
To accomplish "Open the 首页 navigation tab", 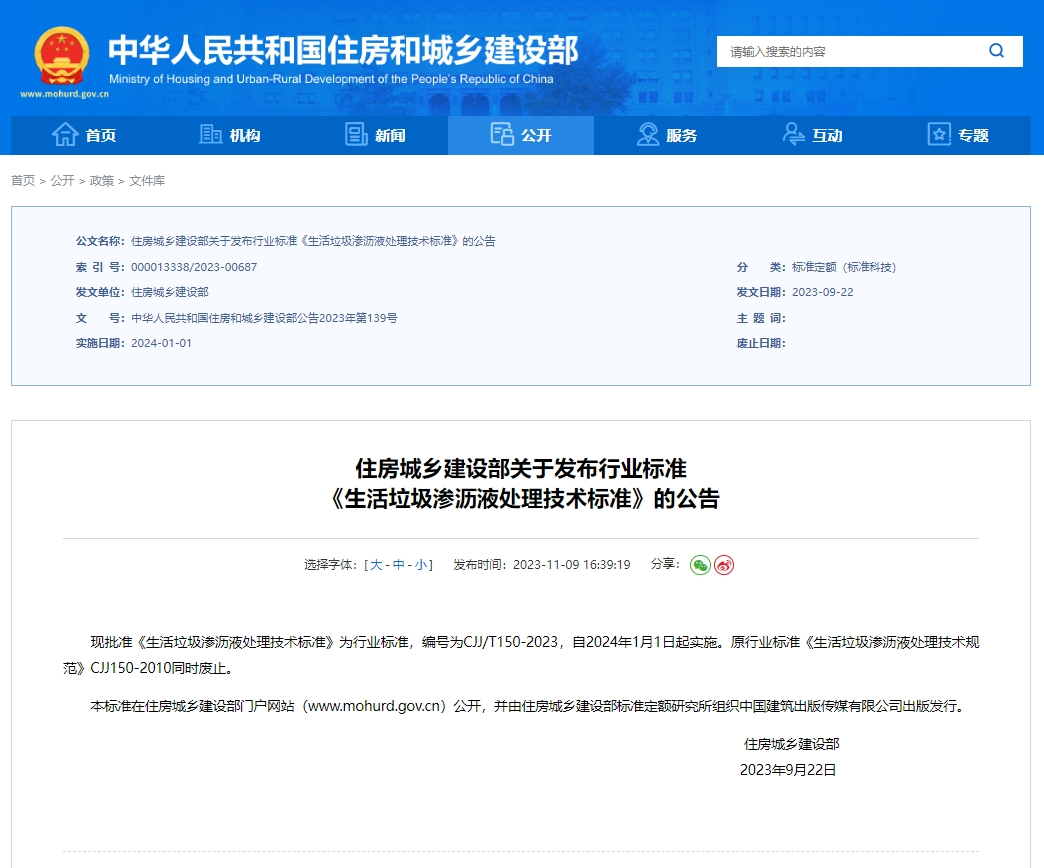I will tap(84, 135).
